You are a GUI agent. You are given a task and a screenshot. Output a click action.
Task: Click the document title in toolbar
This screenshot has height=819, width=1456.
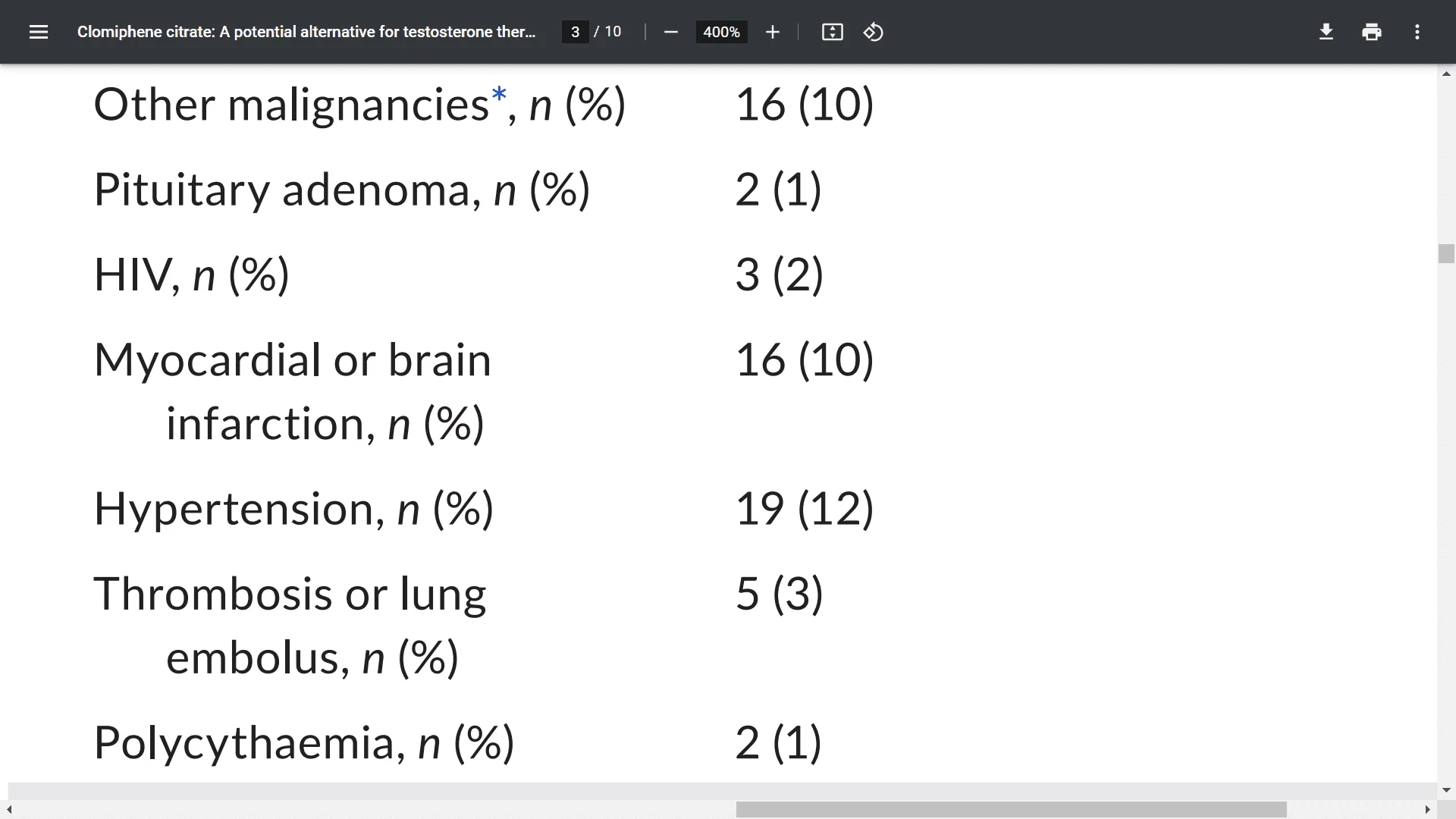pos(306,32)
